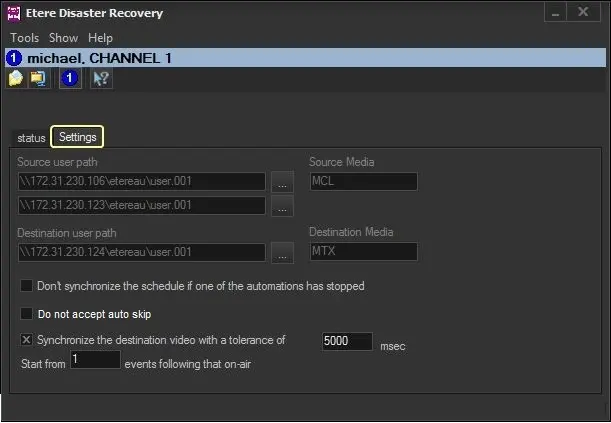This screenshot has width=611, height=423.
Task: Enable Don't synchronize schedule if automation stopped
Action: pos(27,286)
